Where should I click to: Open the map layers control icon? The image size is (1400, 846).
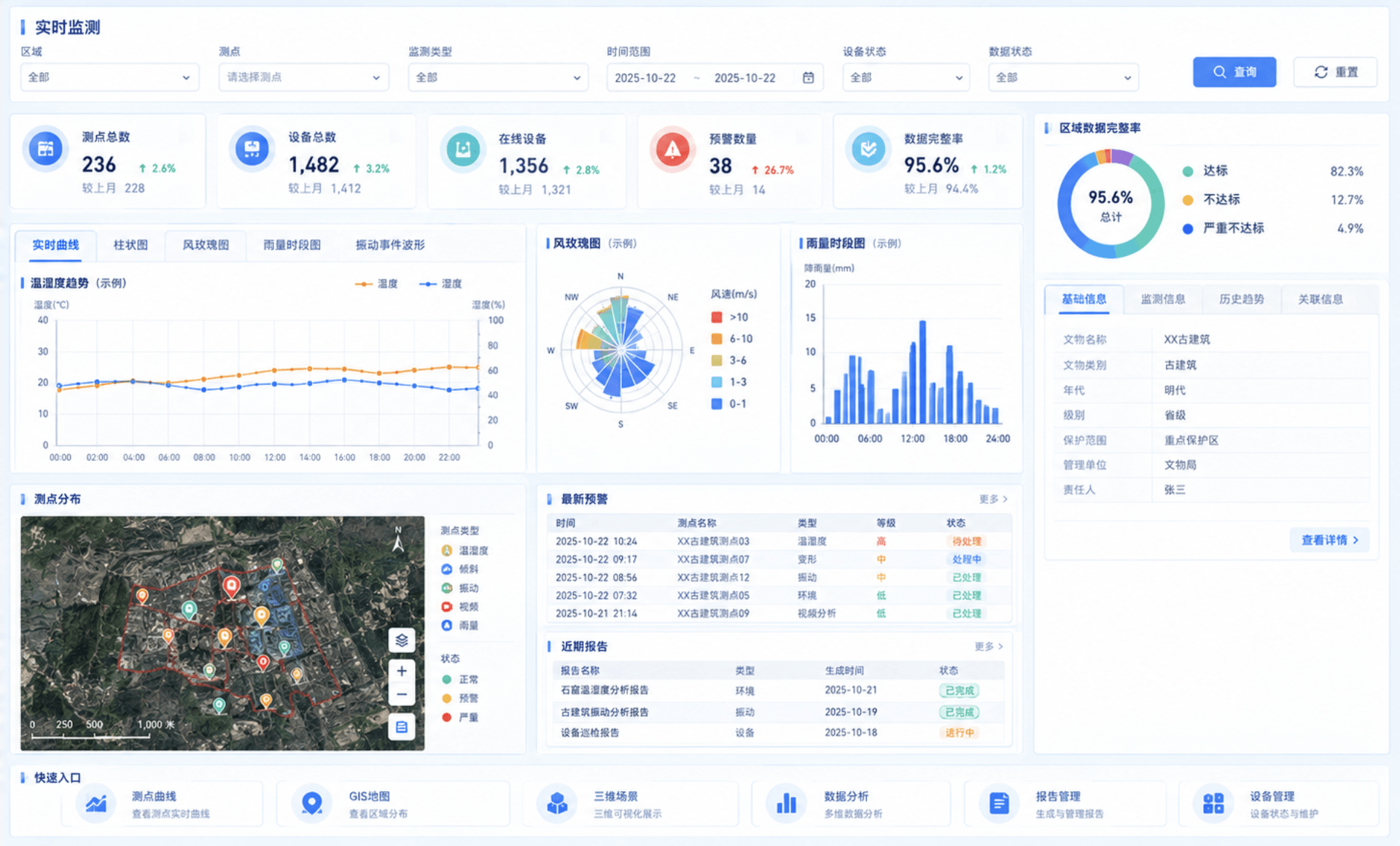tap(402, 640)
